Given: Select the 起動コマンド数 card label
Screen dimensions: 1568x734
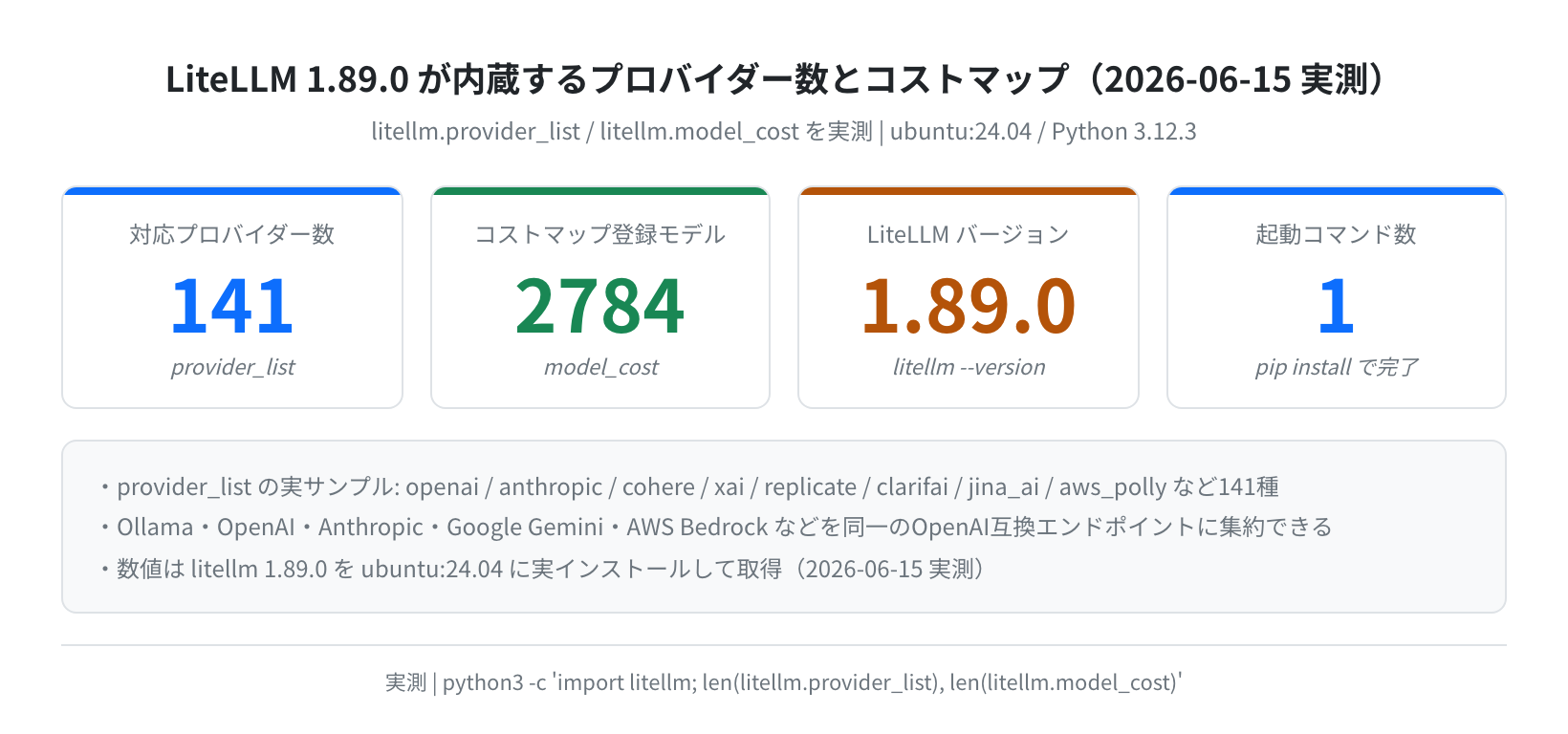Looking at the screenshot, I should point(1337,234).
